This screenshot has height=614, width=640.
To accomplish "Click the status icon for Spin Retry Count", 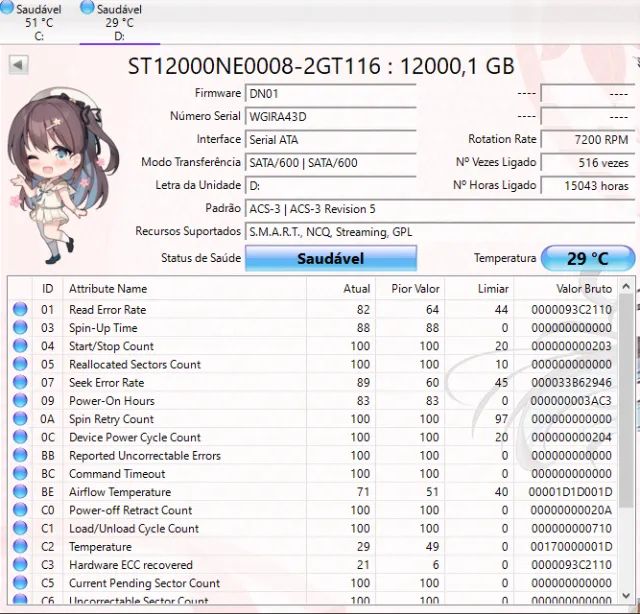I will (x=20, y=418).
